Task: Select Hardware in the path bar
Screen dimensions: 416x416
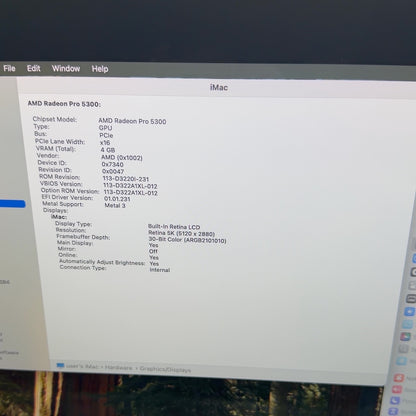Action: pyautogui.click(x=119, y=368)
